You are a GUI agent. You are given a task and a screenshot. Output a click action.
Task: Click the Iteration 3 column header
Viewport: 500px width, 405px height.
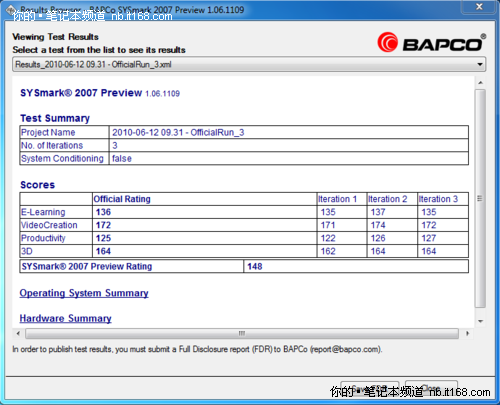click(x=438, y=199)
